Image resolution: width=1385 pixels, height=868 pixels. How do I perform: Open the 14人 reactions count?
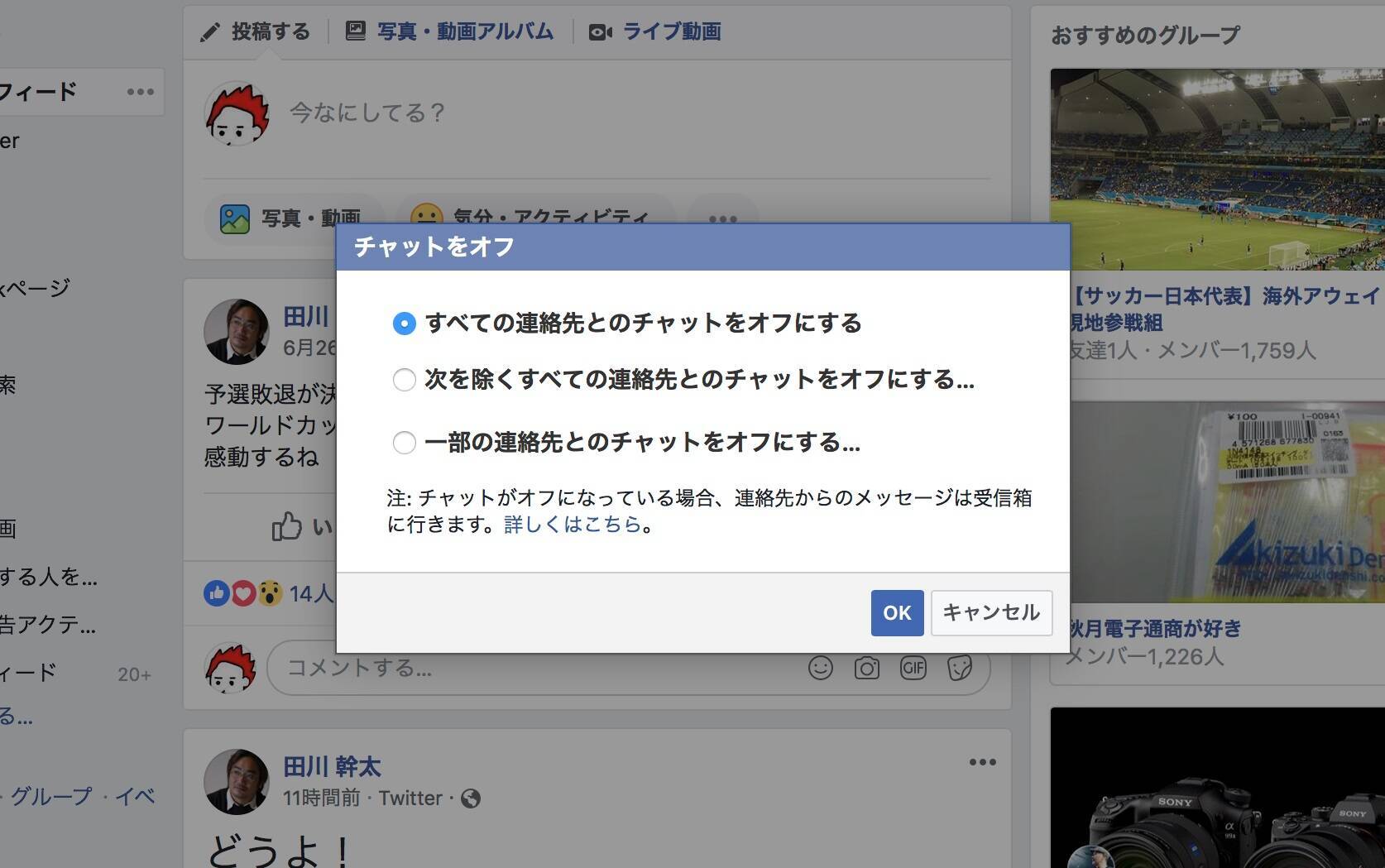(311, 593)
